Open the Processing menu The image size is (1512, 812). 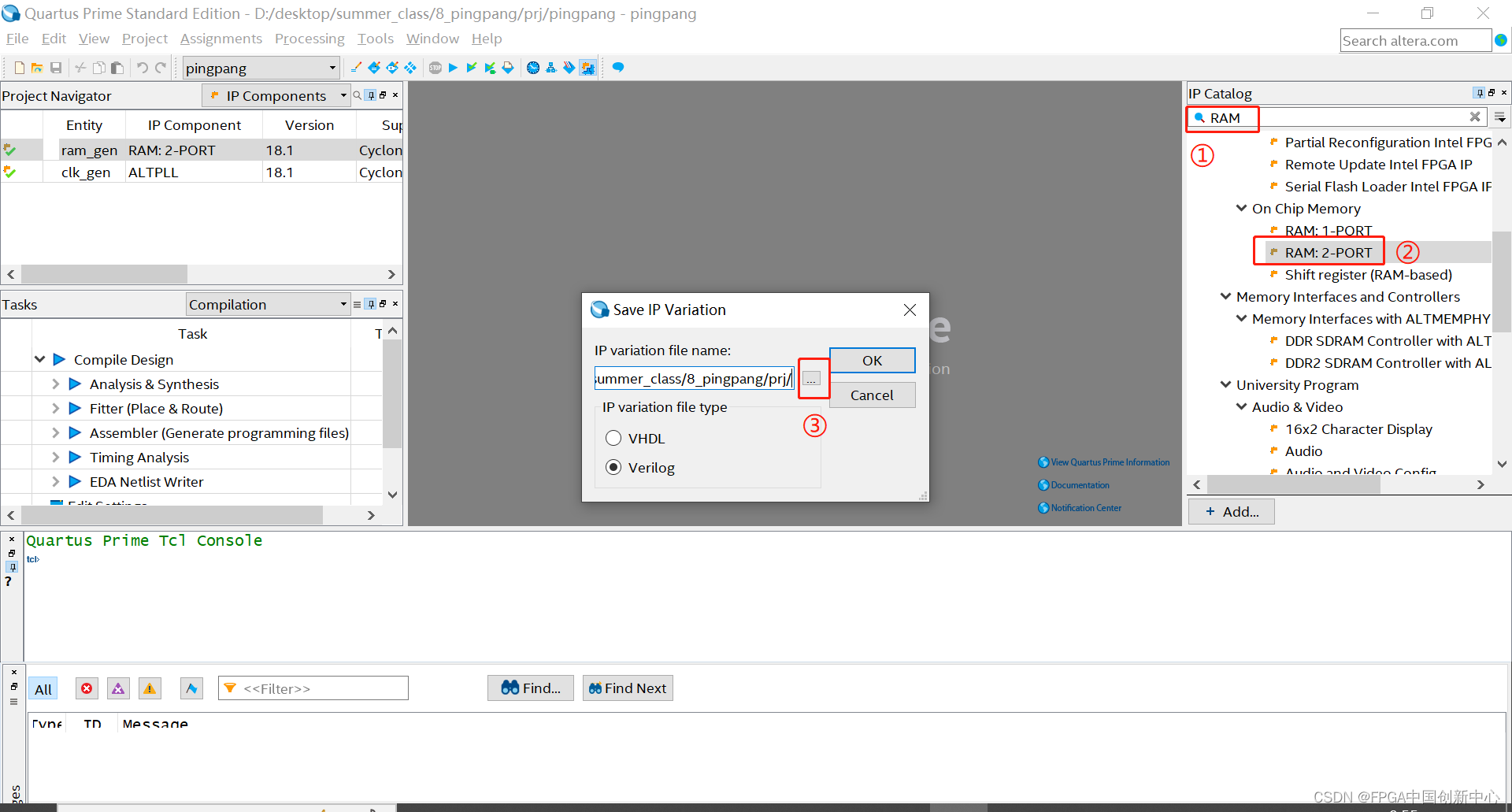[309, 39]
